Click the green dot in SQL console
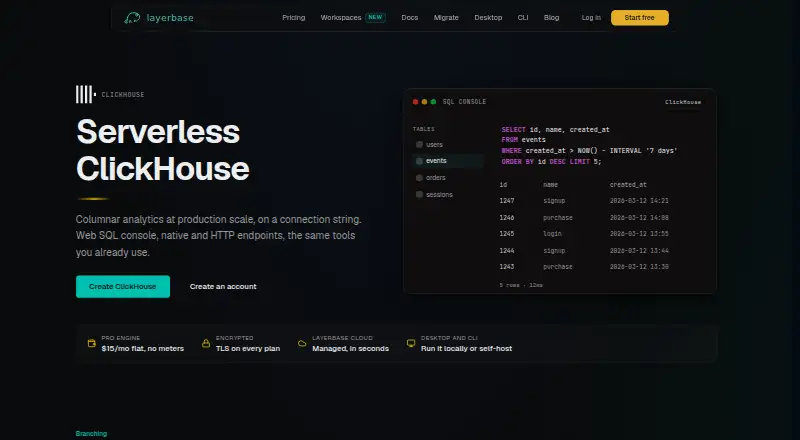Viewport: 800px width, 440px height. (x=434, y=102)
